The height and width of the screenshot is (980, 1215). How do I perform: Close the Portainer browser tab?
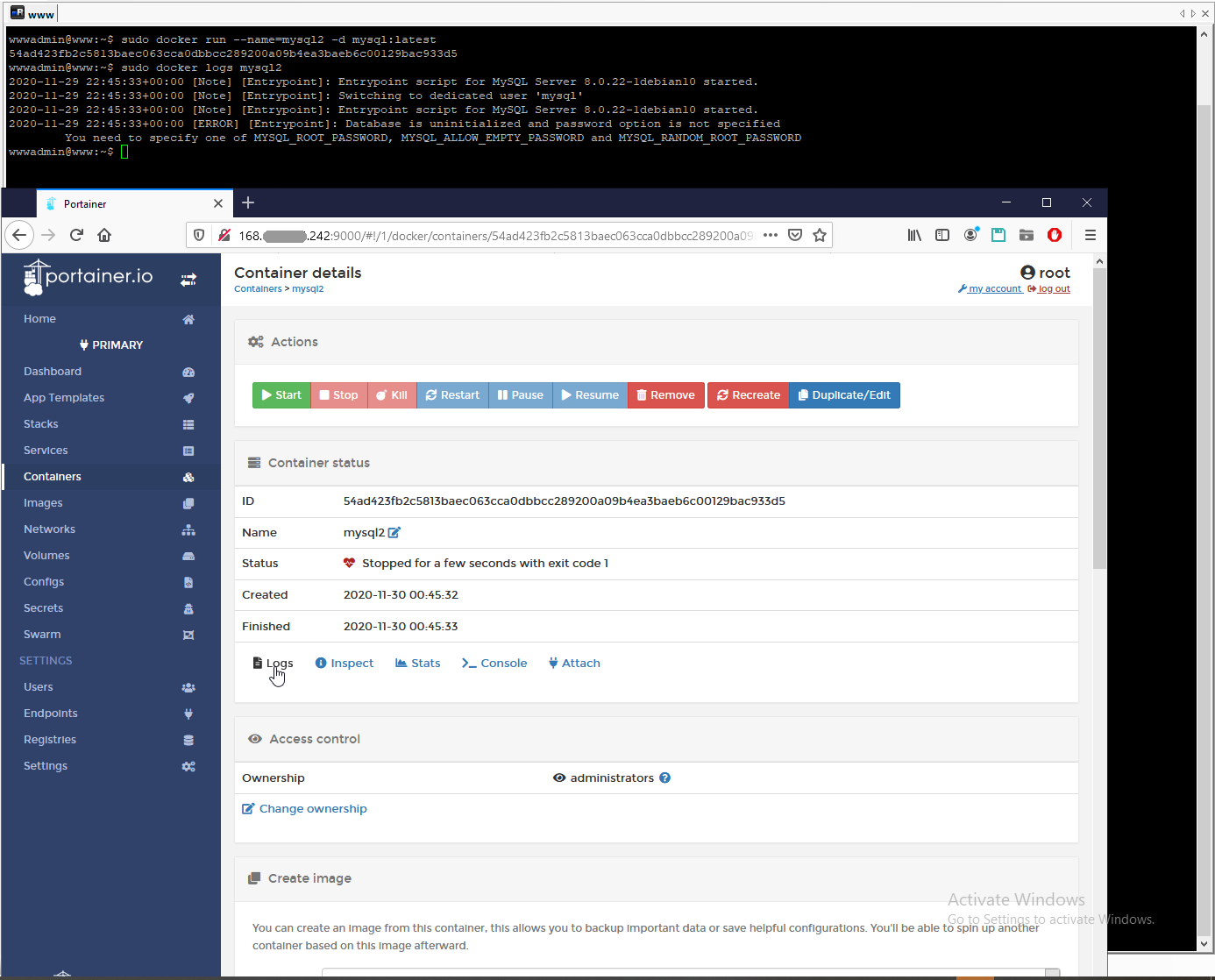218,203
